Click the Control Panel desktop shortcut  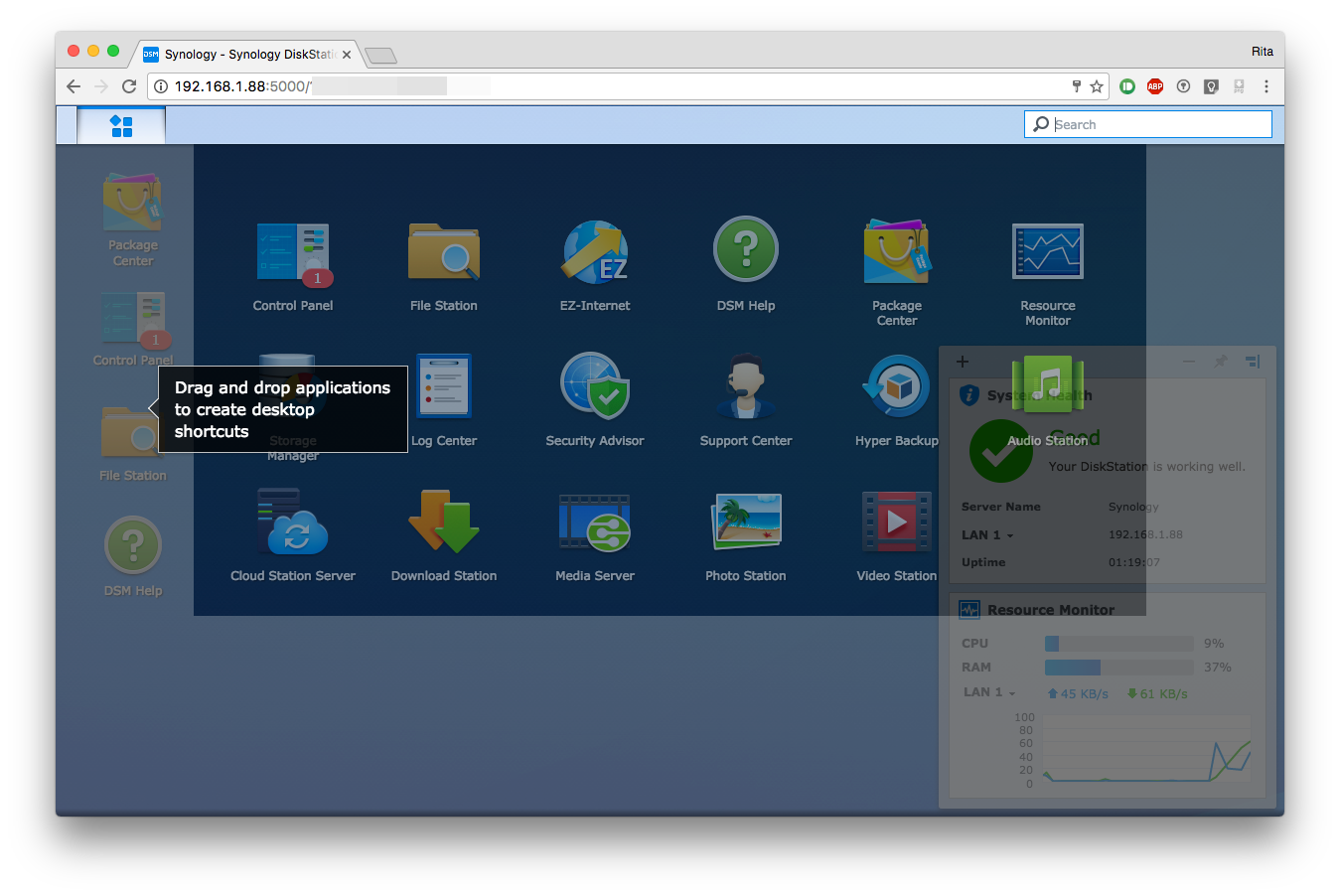pyautogui.click(x=133, y=320)
